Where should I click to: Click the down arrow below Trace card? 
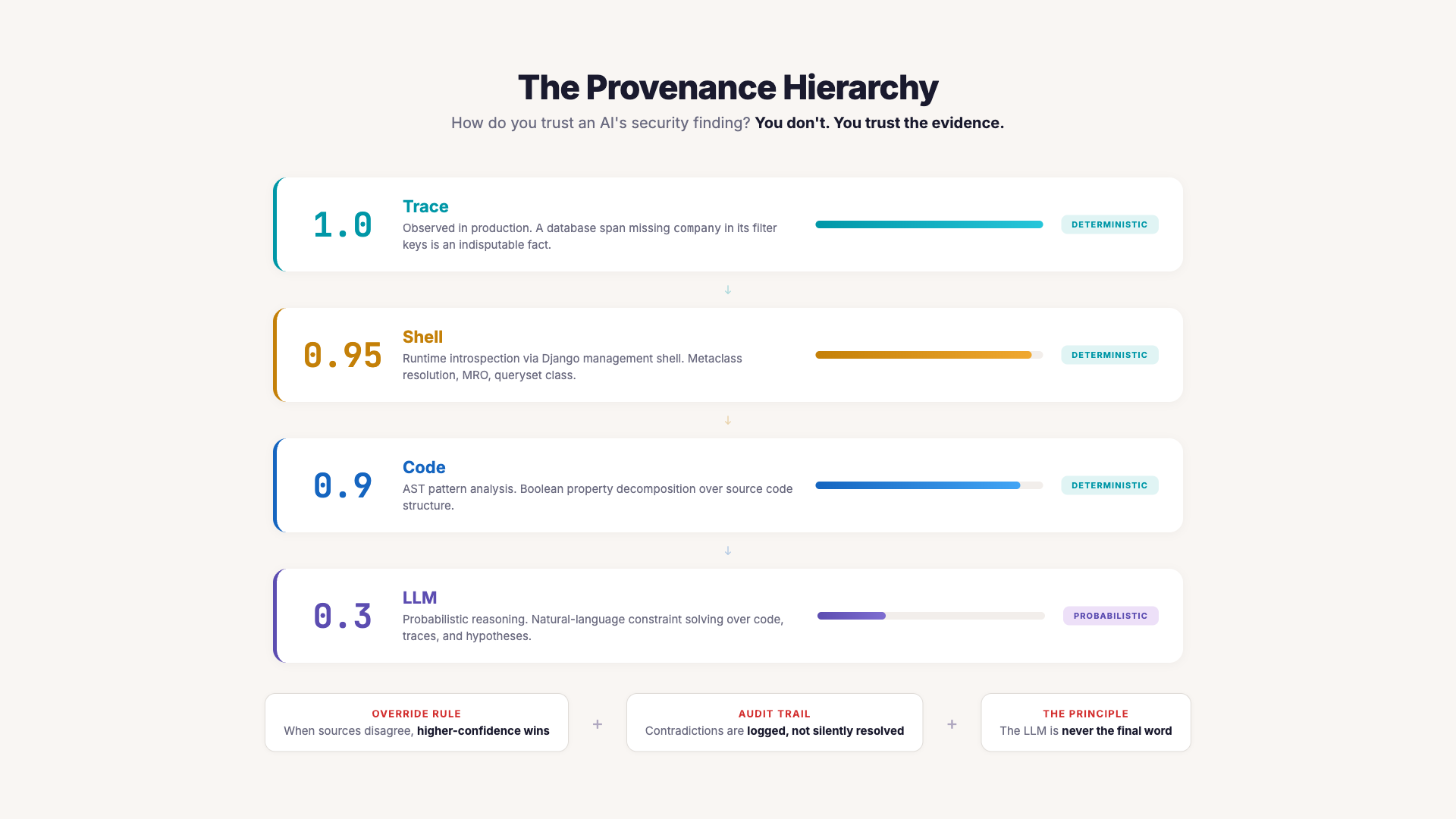[728, 290]
